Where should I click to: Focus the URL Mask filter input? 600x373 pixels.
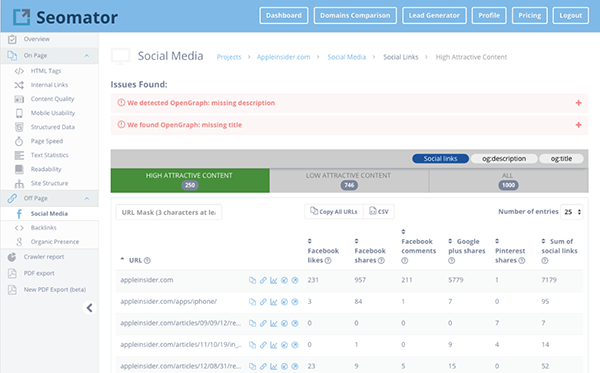coord(169,212)
